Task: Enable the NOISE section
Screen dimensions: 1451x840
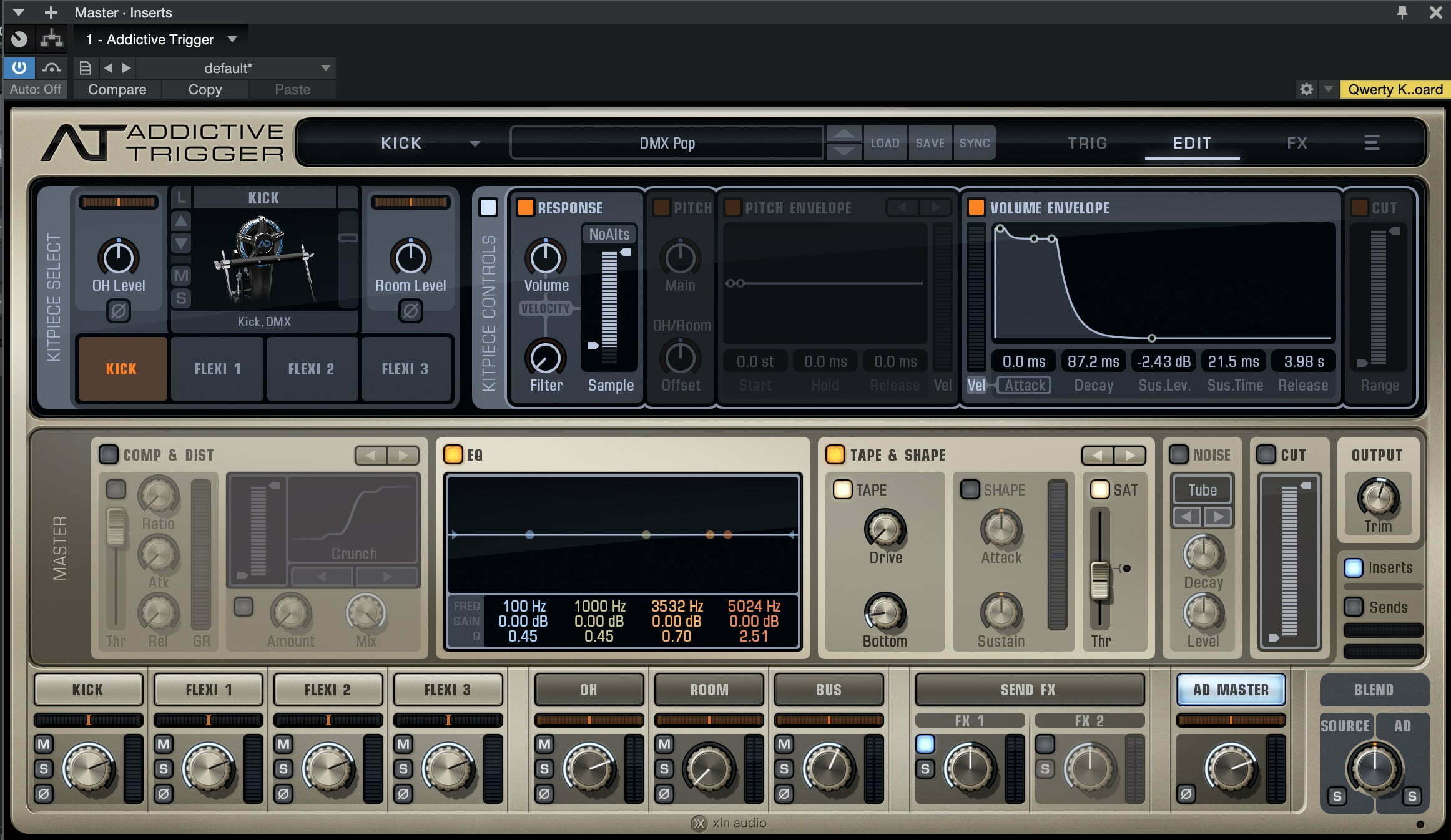Action: point(1178,454)
